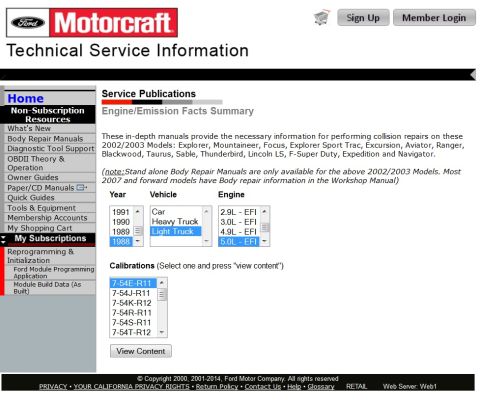Open Your California Privacy Rights link
The image size is (480, 400).
pos(131,387)
